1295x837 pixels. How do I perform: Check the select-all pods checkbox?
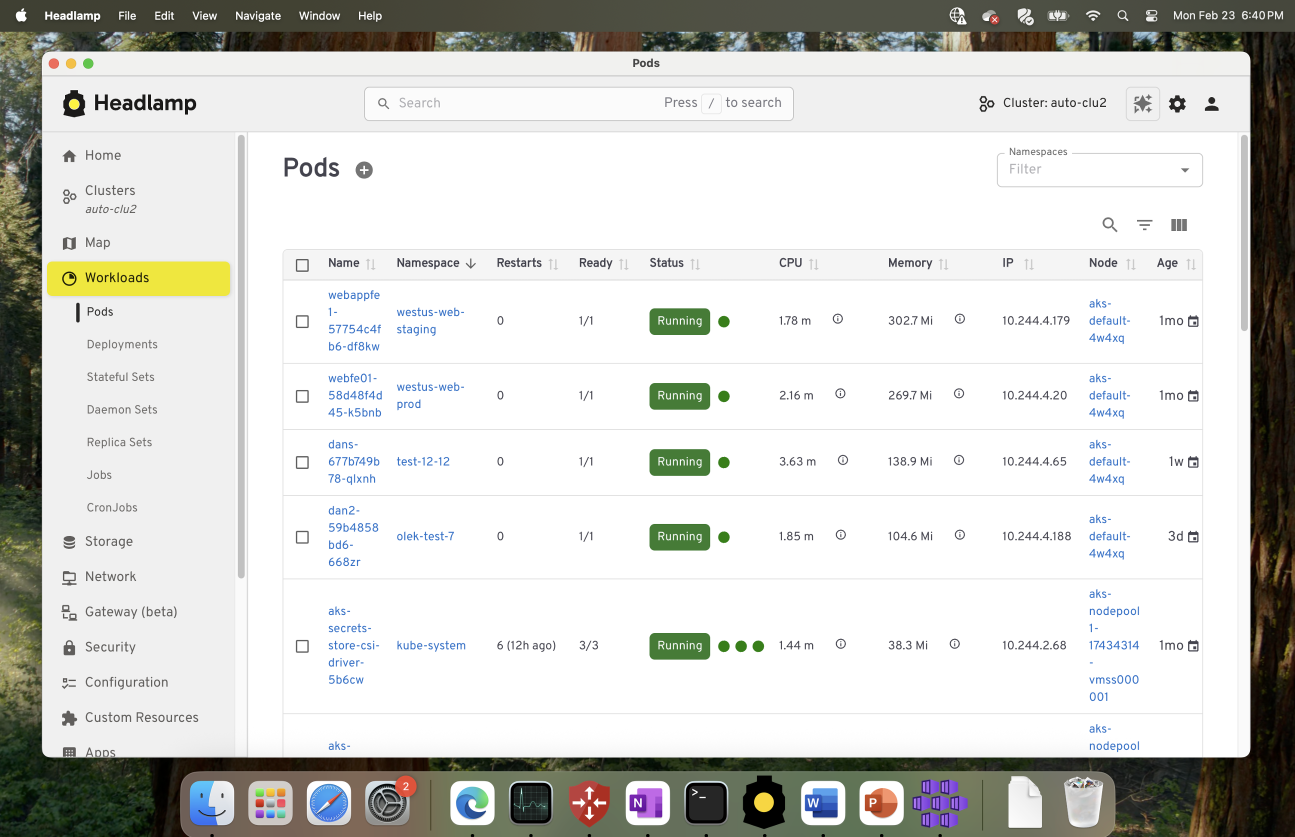303,264
